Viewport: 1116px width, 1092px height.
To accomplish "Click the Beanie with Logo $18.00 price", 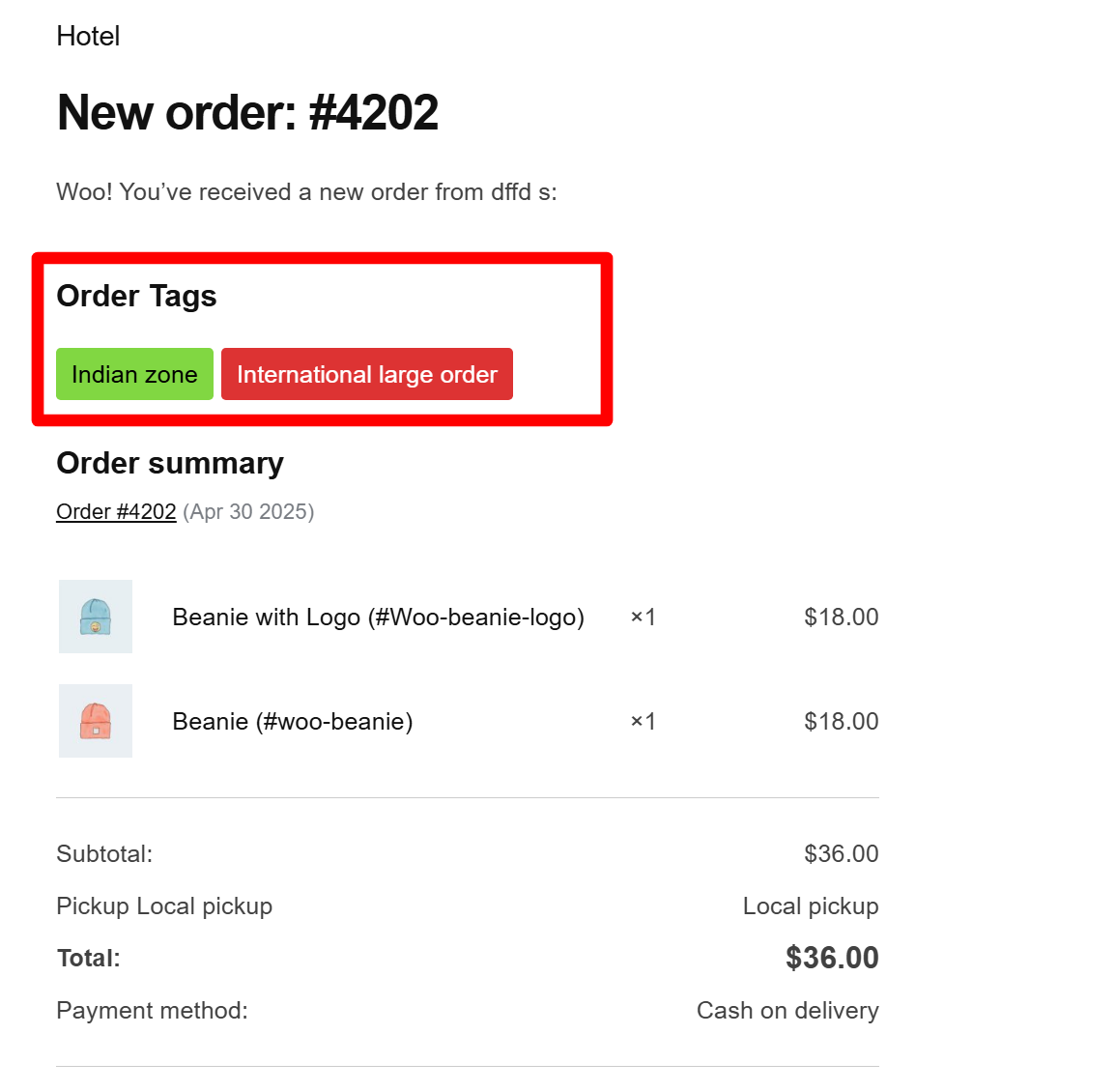I will [x=842, y=617].
